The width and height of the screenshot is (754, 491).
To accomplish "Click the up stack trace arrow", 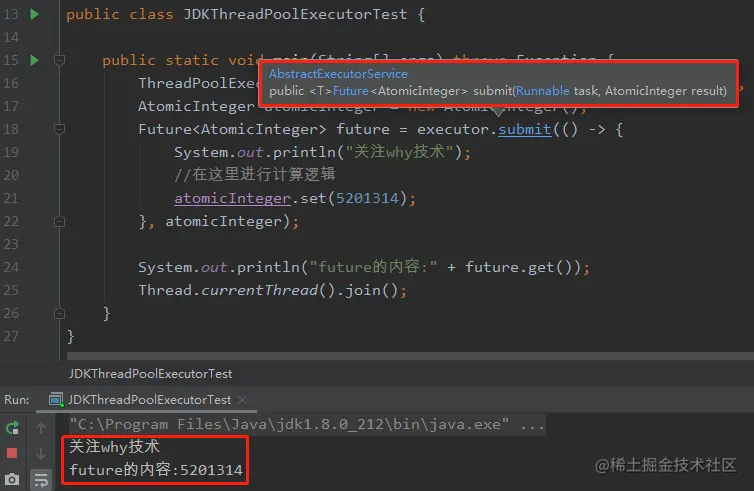I will pos(41,428).
